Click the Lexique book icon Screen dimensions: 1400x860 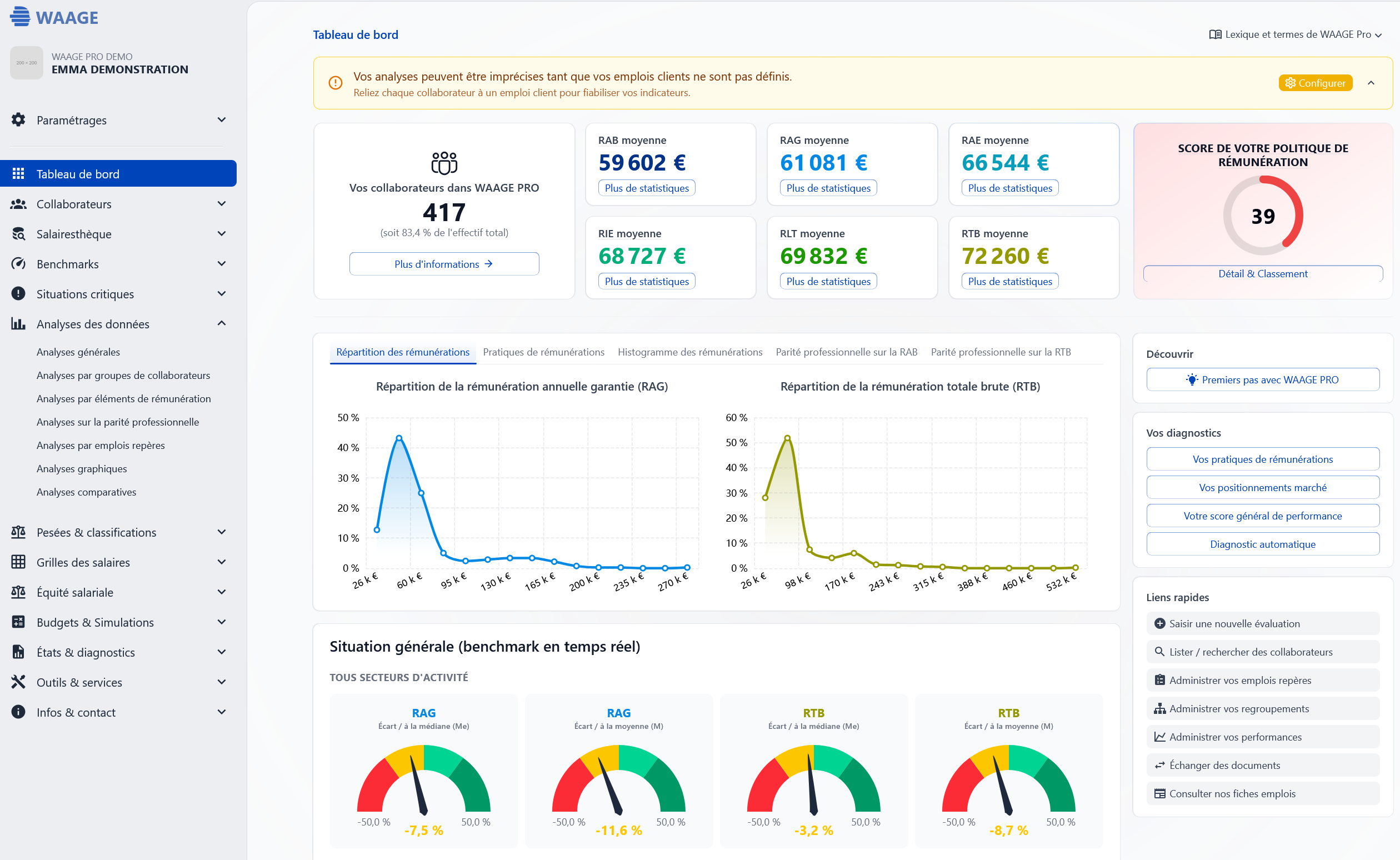tap(1215, 34)
